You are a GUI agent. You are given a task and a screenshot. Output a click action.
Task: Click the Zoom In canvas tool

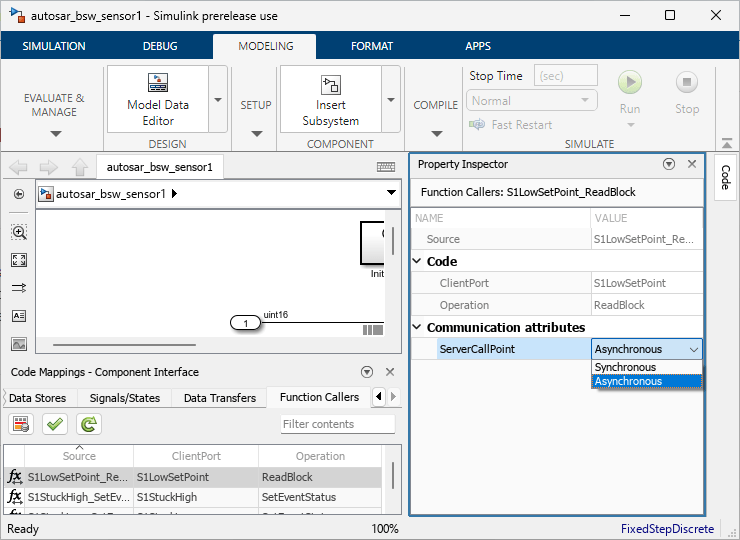19,232
